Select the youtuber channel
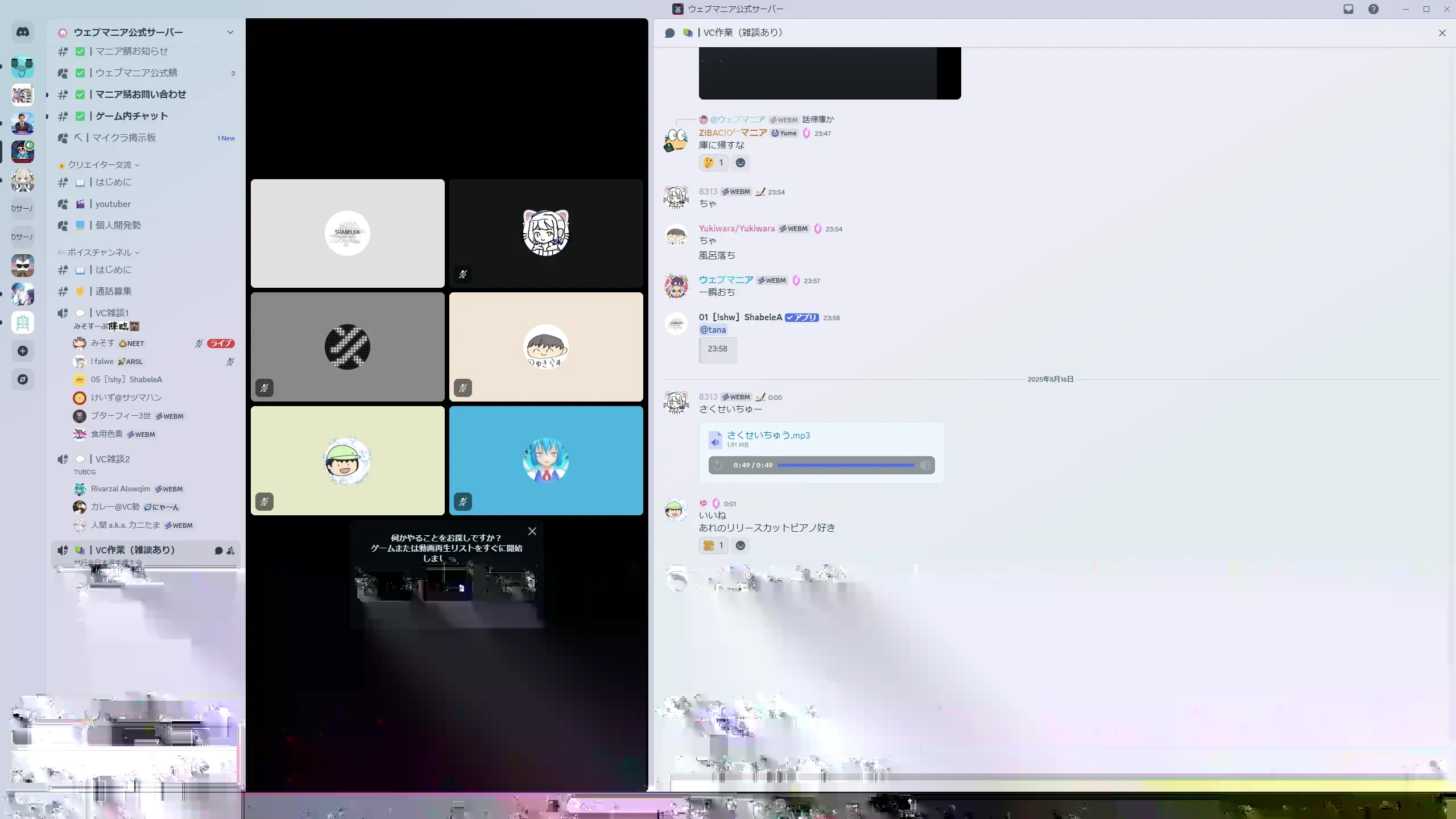 click(113, 204)
